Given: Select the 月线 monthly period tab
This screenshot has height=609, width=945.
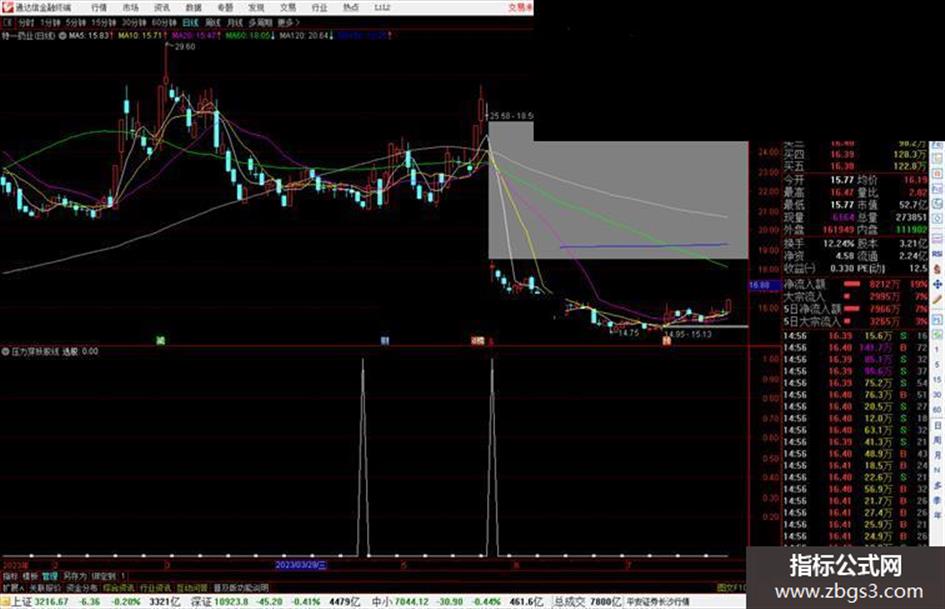Looking at the screenshot, I should click(x=234, y=22).
